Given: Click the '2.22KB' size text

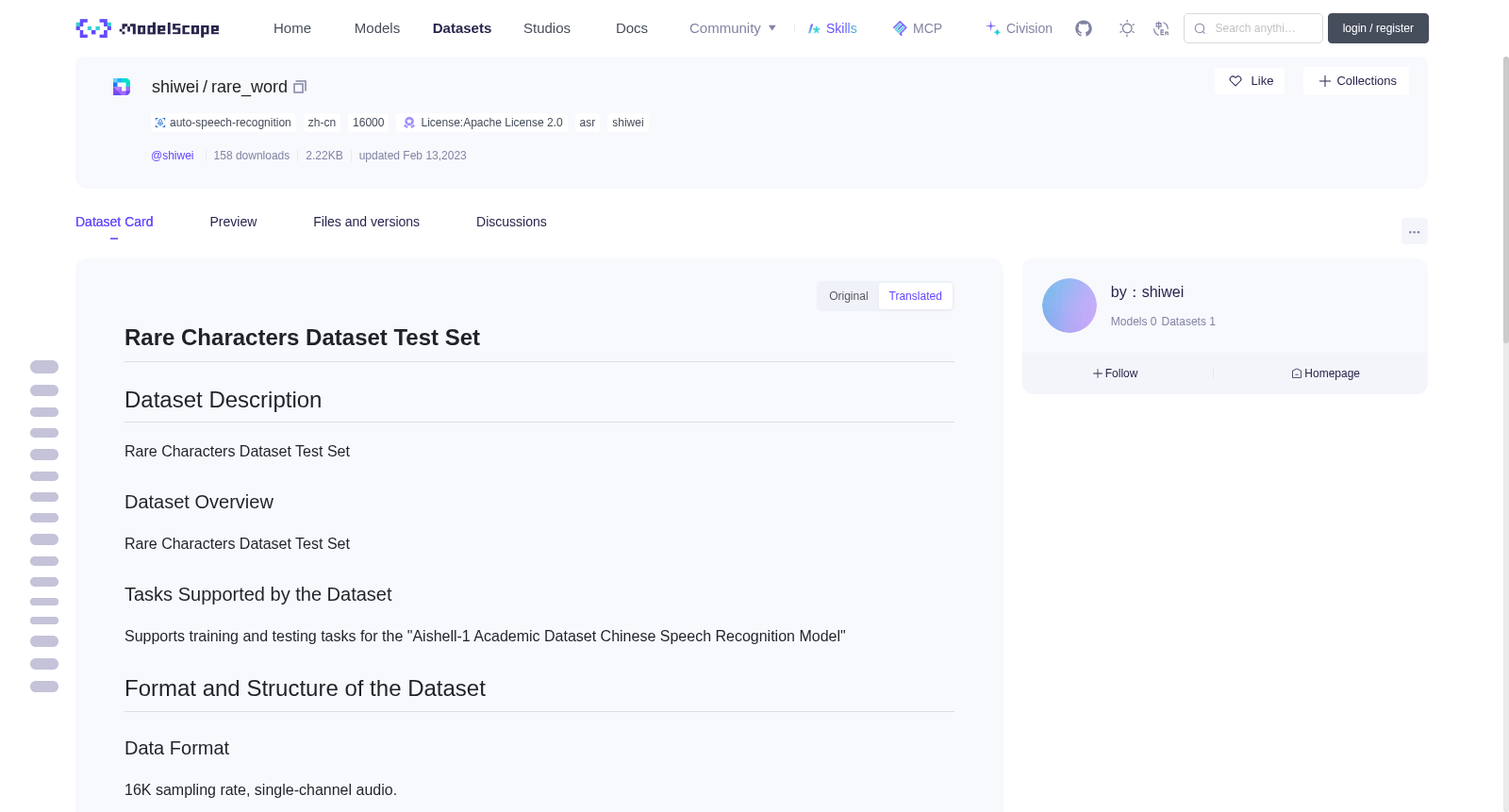Looking at the screenshot, I should [x=324, y=156].
